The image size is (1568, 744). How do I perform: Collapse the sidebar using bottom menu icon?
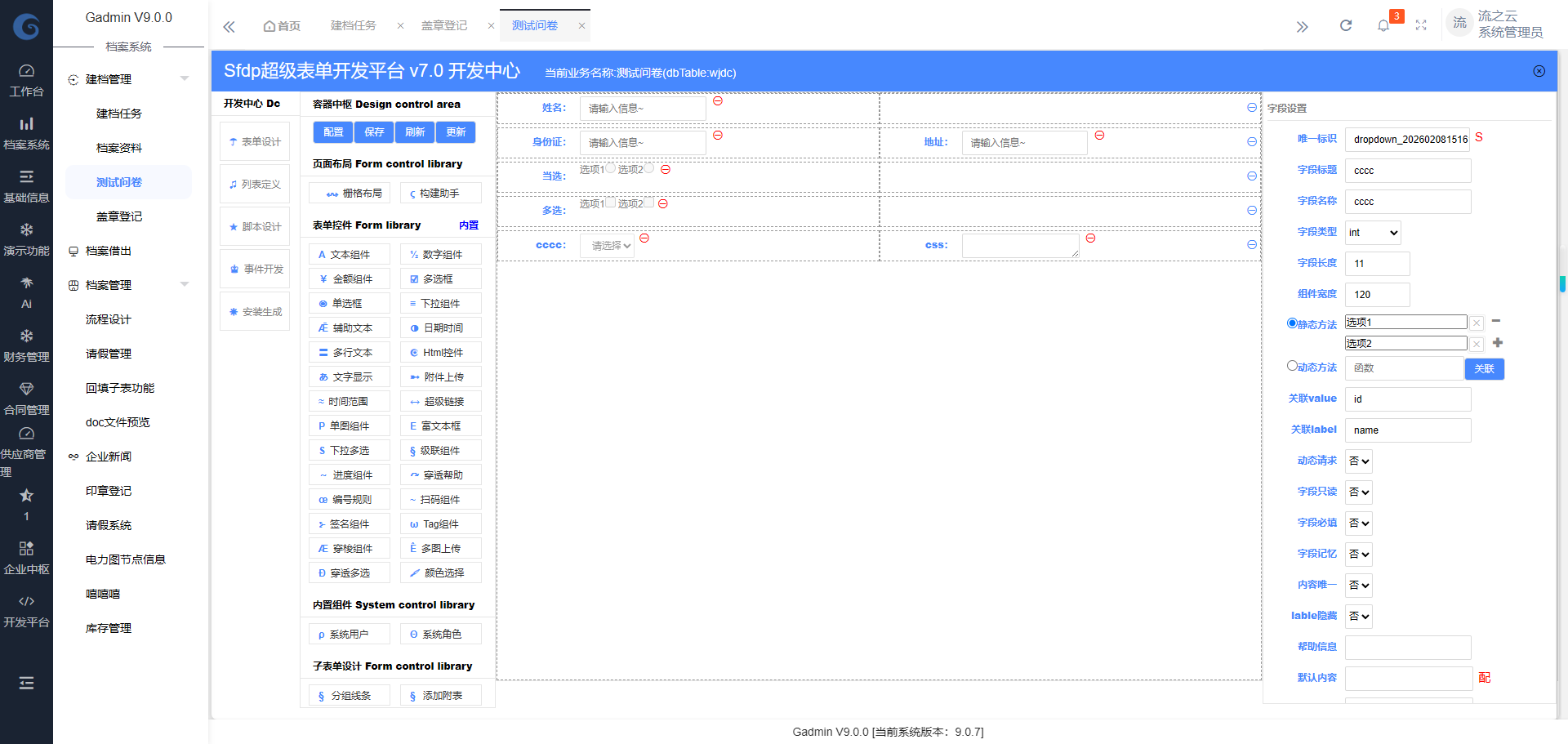(x=26, y=683)
